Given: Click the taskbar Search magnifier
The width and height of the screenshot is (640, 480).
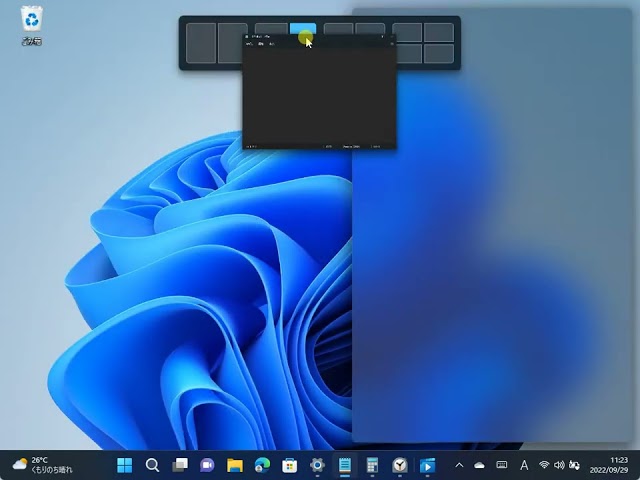Looking at the screenshot, I should (x=152, y=465).
